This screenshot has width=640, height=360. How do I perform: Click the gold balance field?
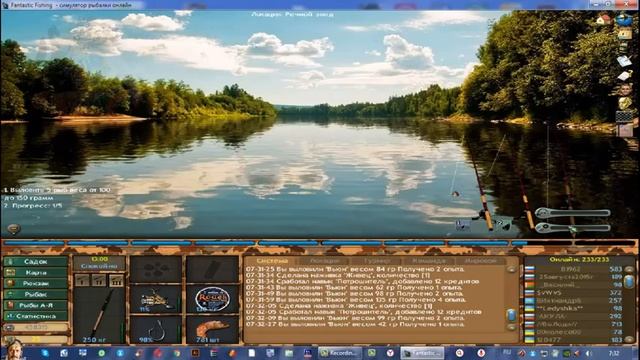[36, 339]
